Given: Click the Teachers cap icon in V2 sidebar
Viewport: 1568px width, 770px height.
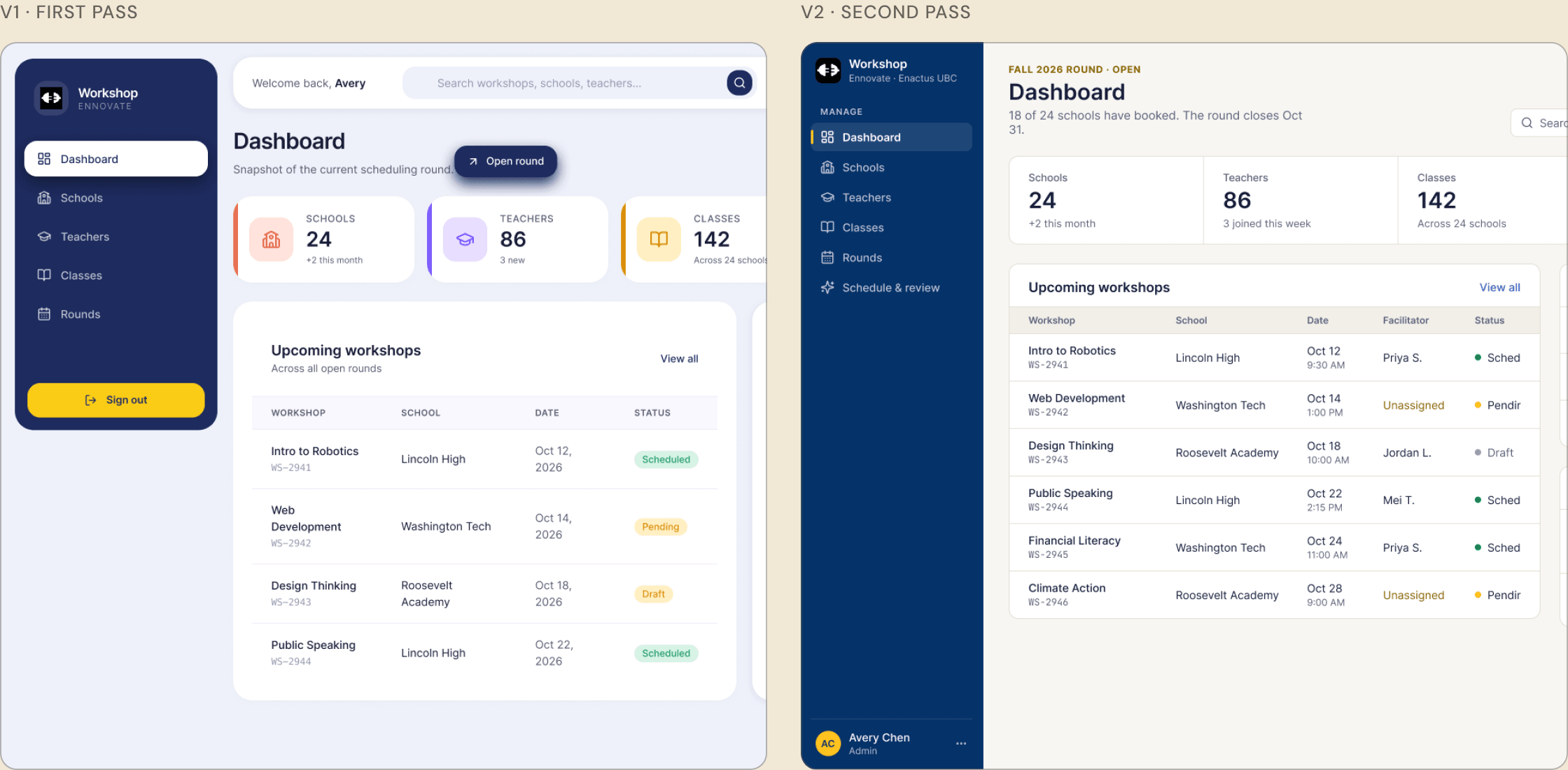Looking at the screenshot, I should pos(827,197).
